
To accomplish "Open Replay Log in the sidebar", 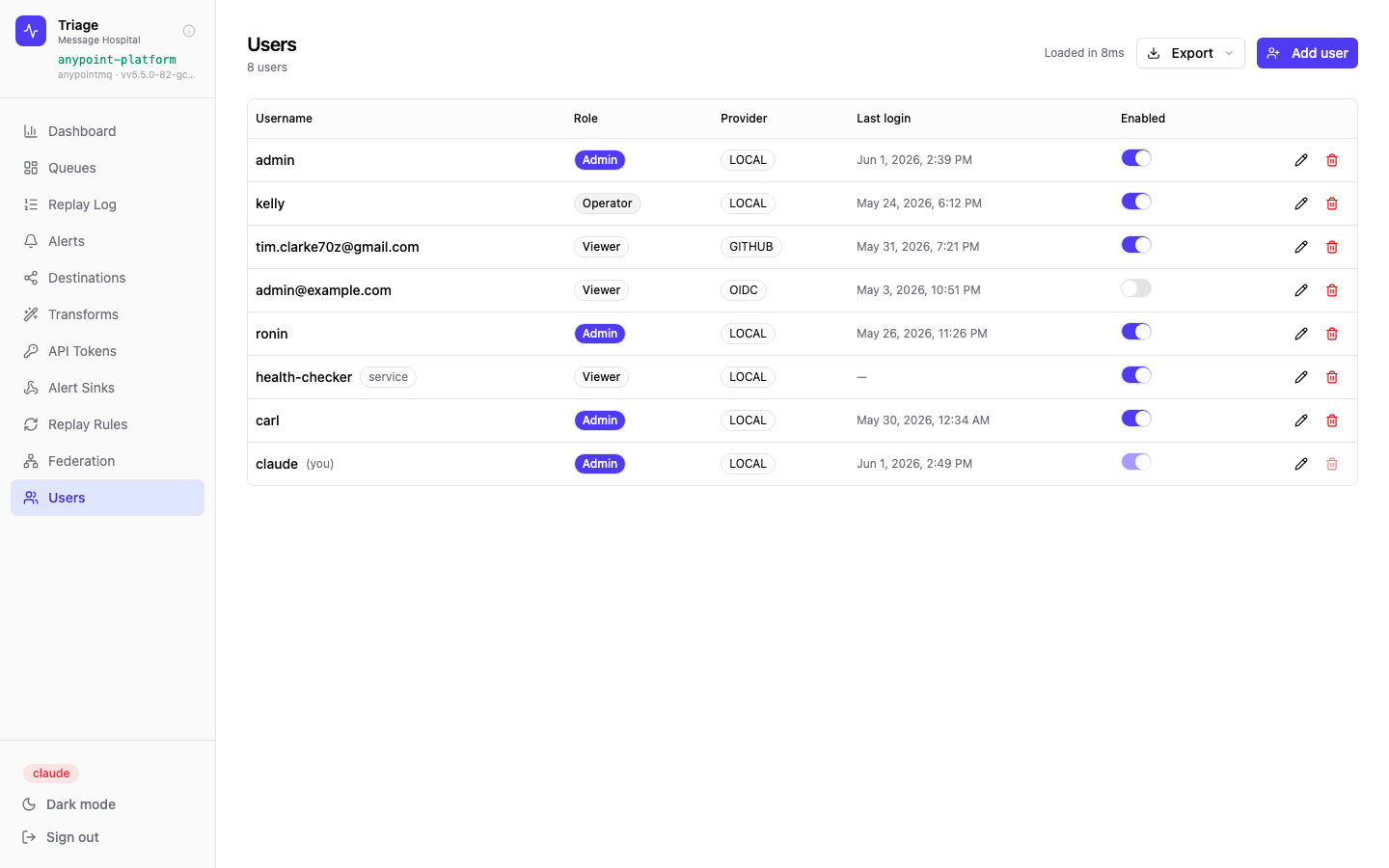I will point(107,204).
